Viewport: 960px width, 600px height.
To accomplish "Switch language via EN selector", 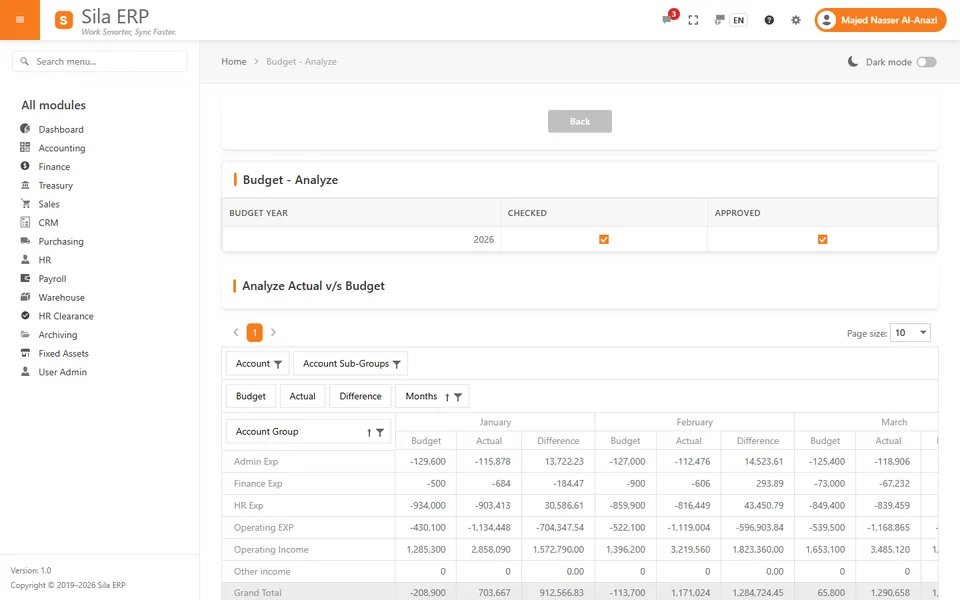I will [x=738, y=20].
